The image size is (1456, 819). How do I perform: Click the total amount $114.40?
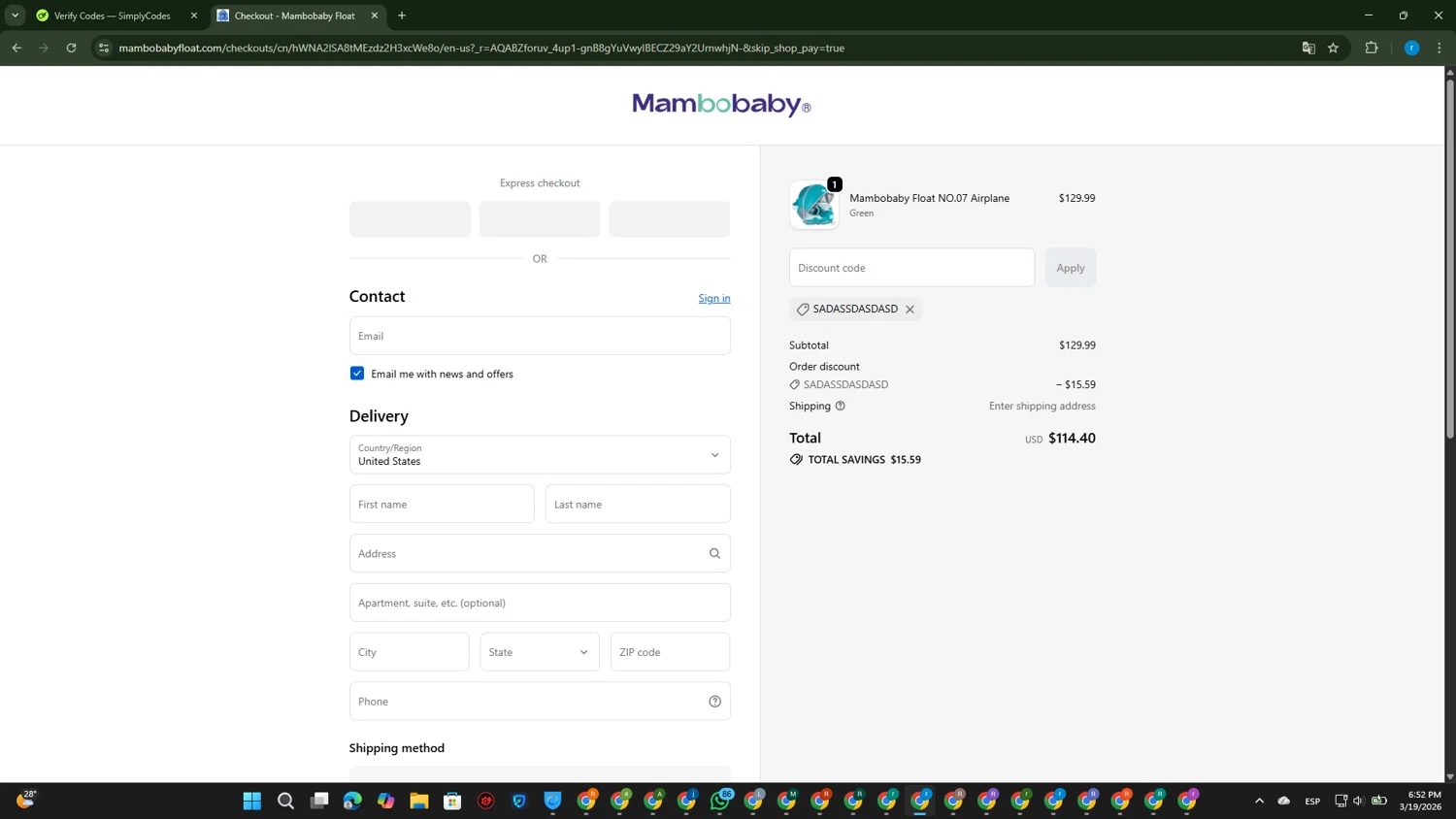[x=1072, y=439]
